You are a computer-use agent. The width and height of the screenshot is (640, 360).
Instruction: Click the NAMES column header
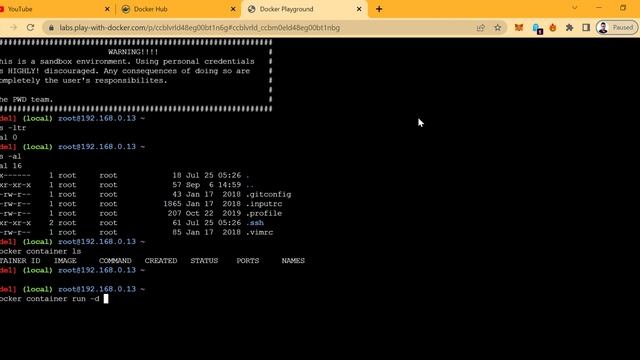293,261
